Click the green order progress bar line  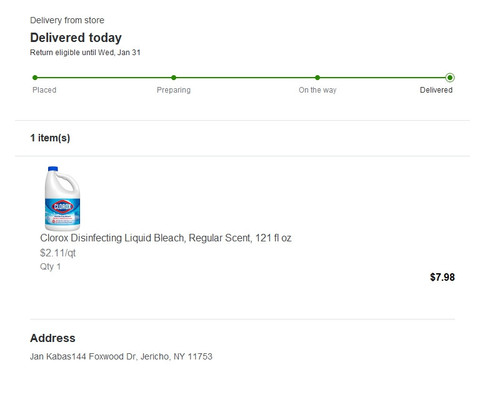242,78
